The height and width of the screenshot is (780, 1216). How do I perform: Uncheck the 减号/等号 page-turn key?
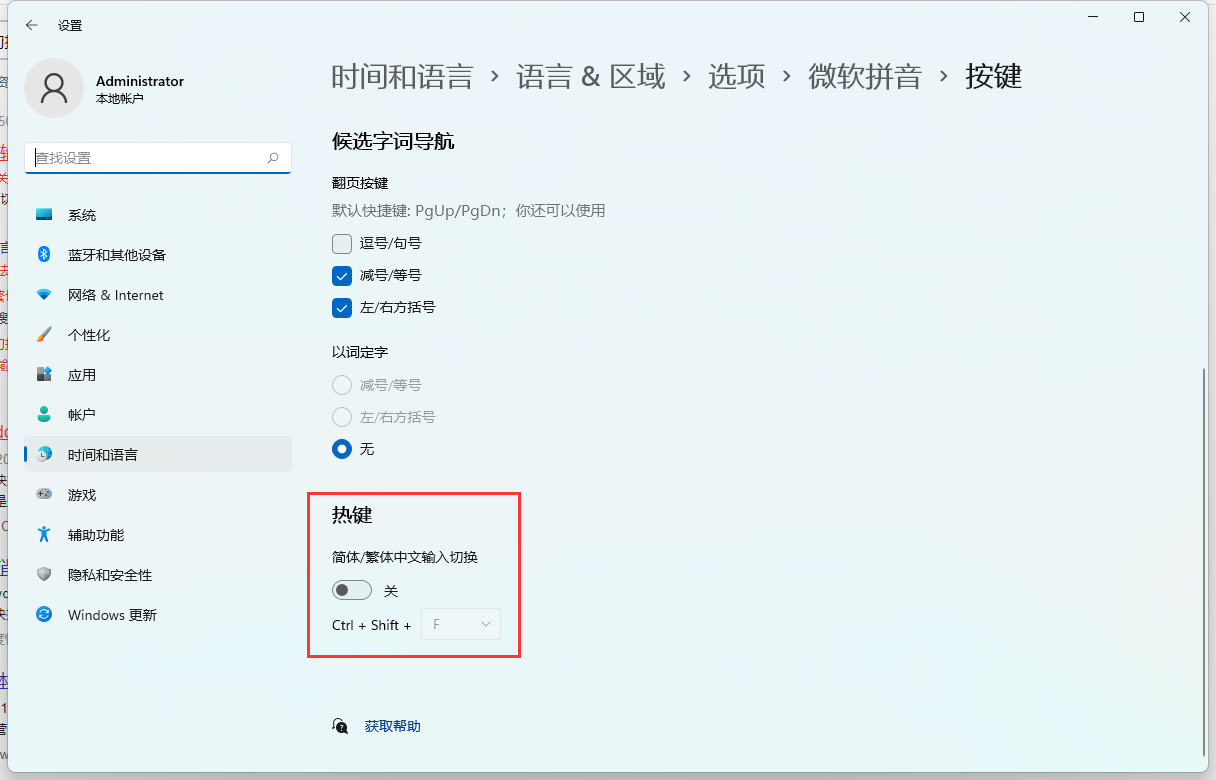(x=342, y=275)
